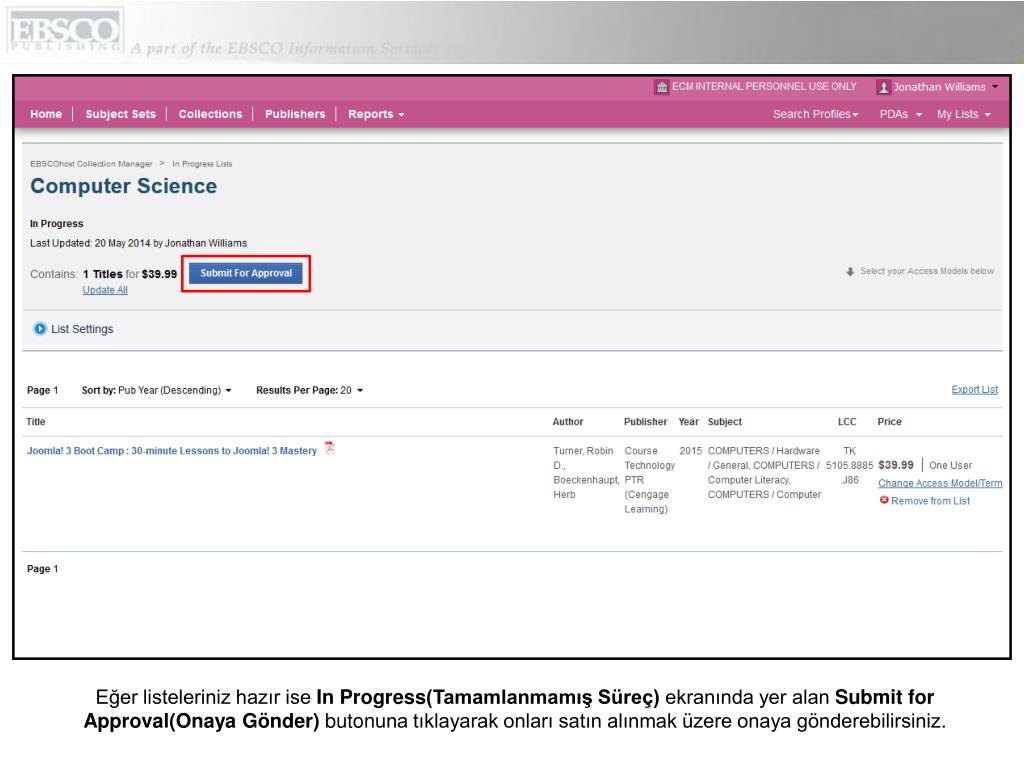1024x768 pixels.
Task: Click the Submit For Approval button
Action: [246, 274]
